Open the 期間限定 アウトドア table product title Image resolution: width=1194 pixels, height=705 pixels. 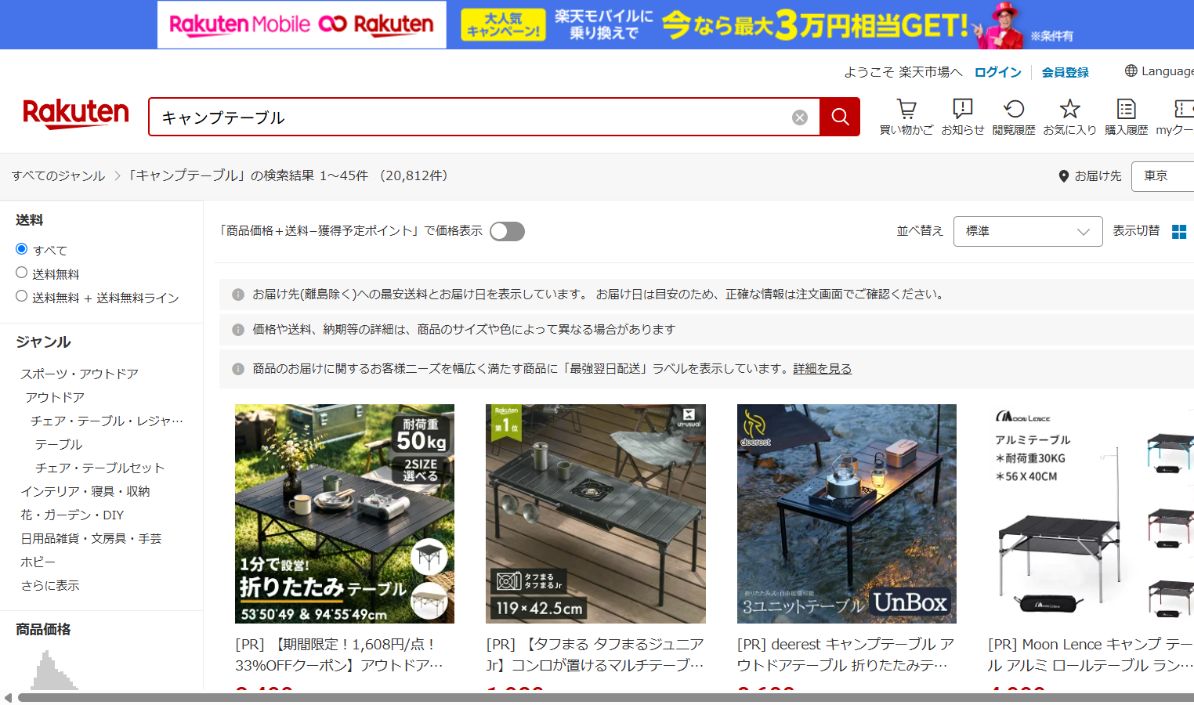click(x=339, y=655)
